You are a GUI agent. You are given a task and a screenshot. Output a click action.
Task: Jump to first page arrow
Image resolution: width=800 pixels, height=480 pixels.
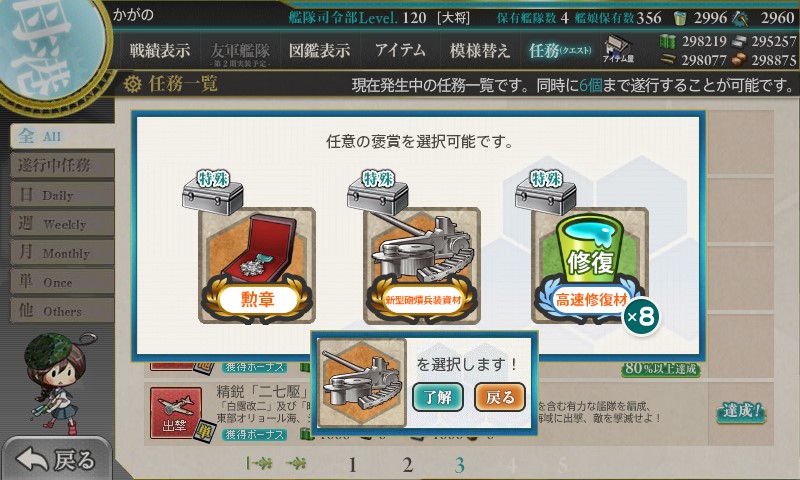pyautogui.click(x=259, y=463)
